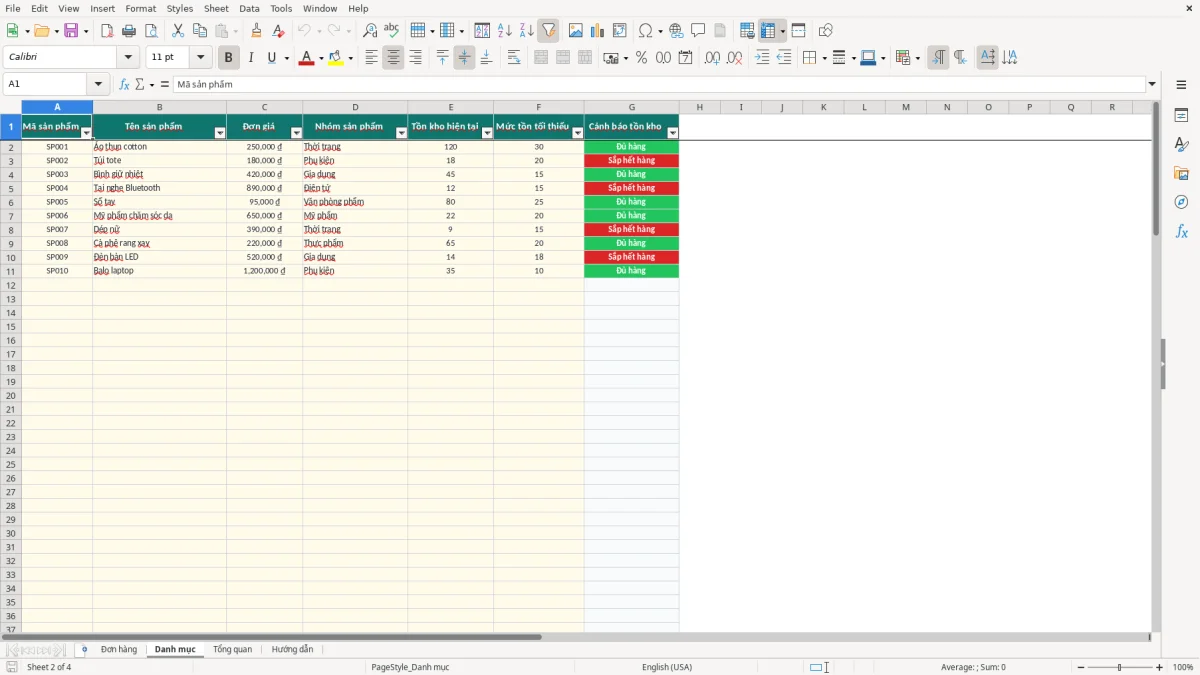Screen dimensions: 1200x675
Task: Toggle Italic formatting
Action: (250, 58)
